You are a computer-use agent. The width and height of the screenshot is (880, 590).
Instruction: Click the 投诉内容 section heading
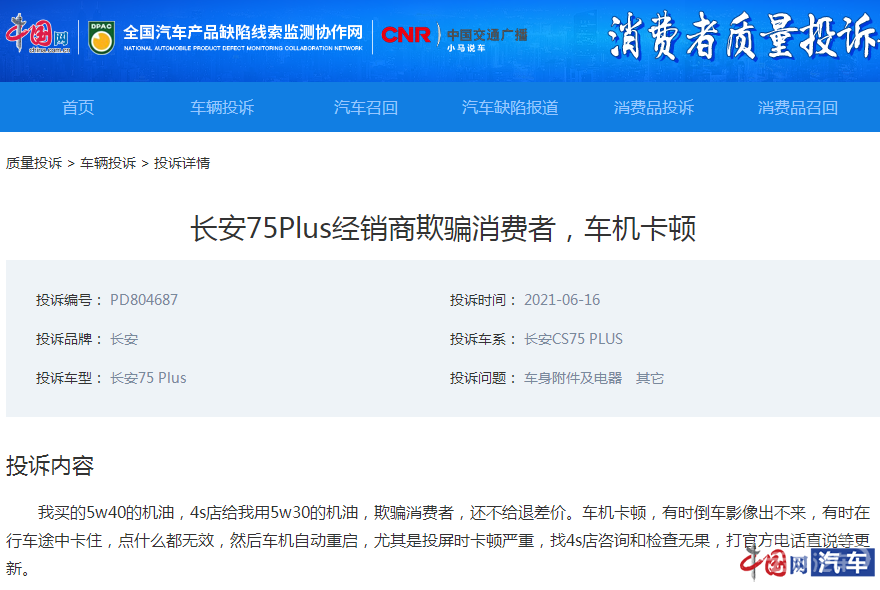(x=50, y=465)
